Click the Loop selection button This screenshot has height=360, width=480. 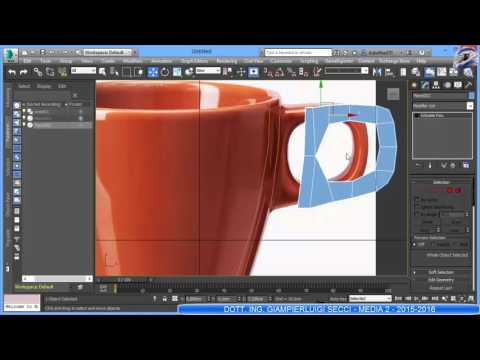coord(455,230)
